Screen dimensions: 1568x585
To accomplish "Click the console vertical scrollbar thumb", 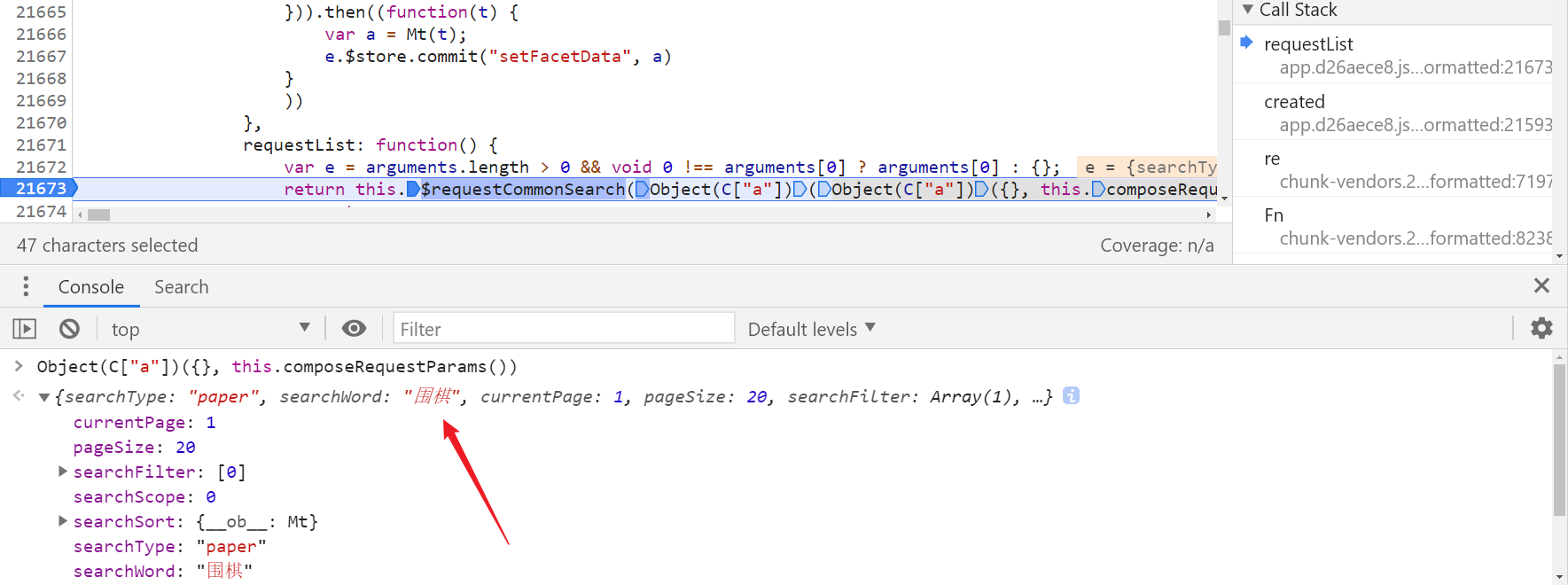I will [x=1559, y=440].
